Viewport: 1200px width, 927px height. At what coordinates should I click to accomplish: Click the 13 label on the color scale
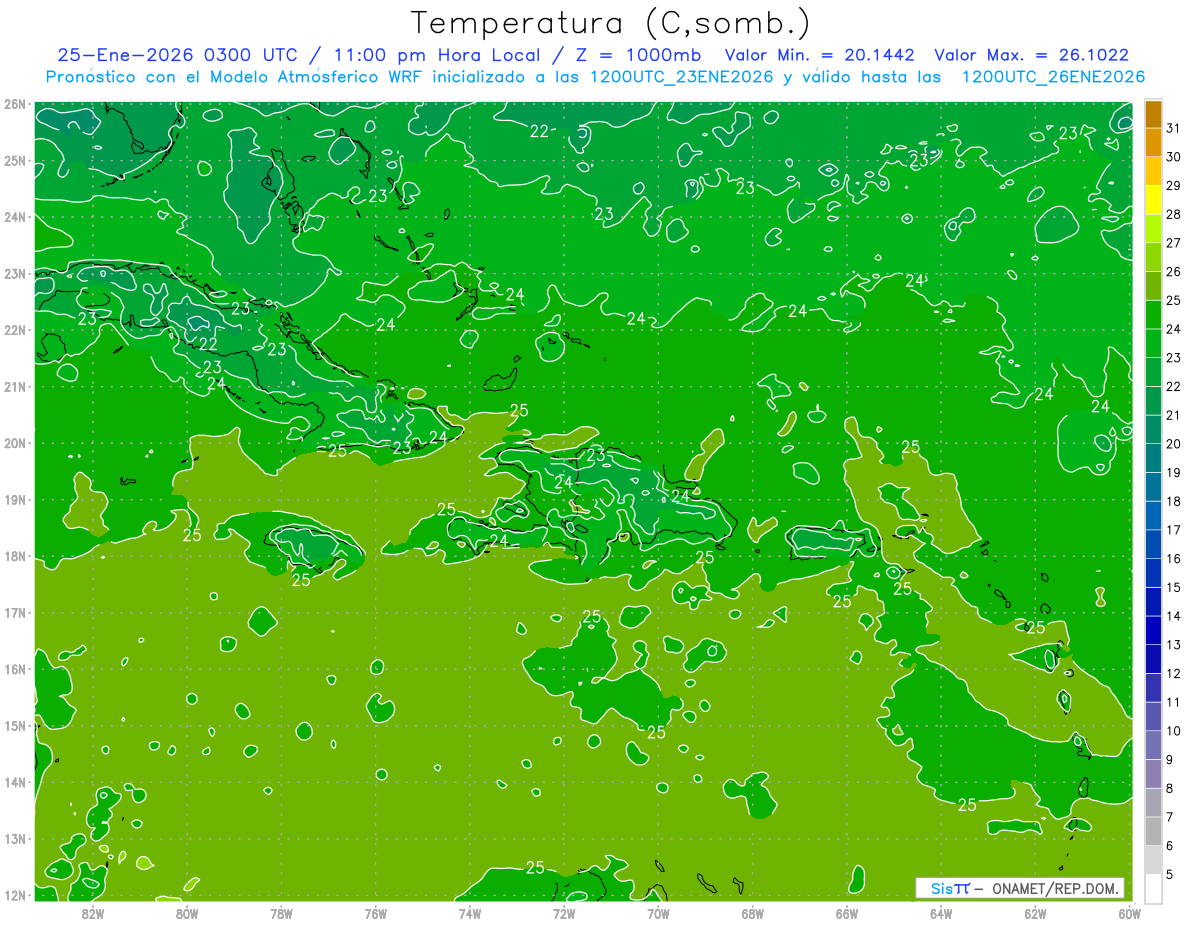1173,644
